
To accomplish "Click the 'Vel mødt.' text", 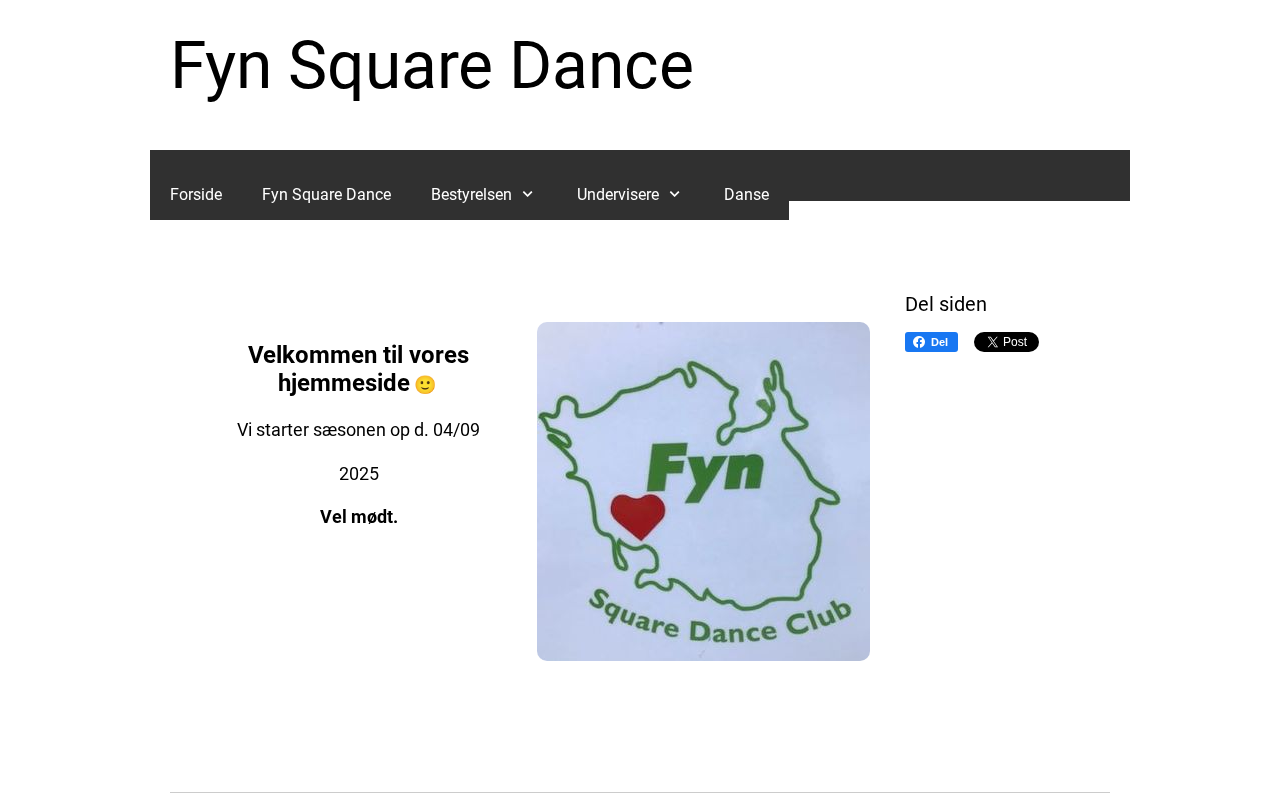I will (x=359, y=517).
